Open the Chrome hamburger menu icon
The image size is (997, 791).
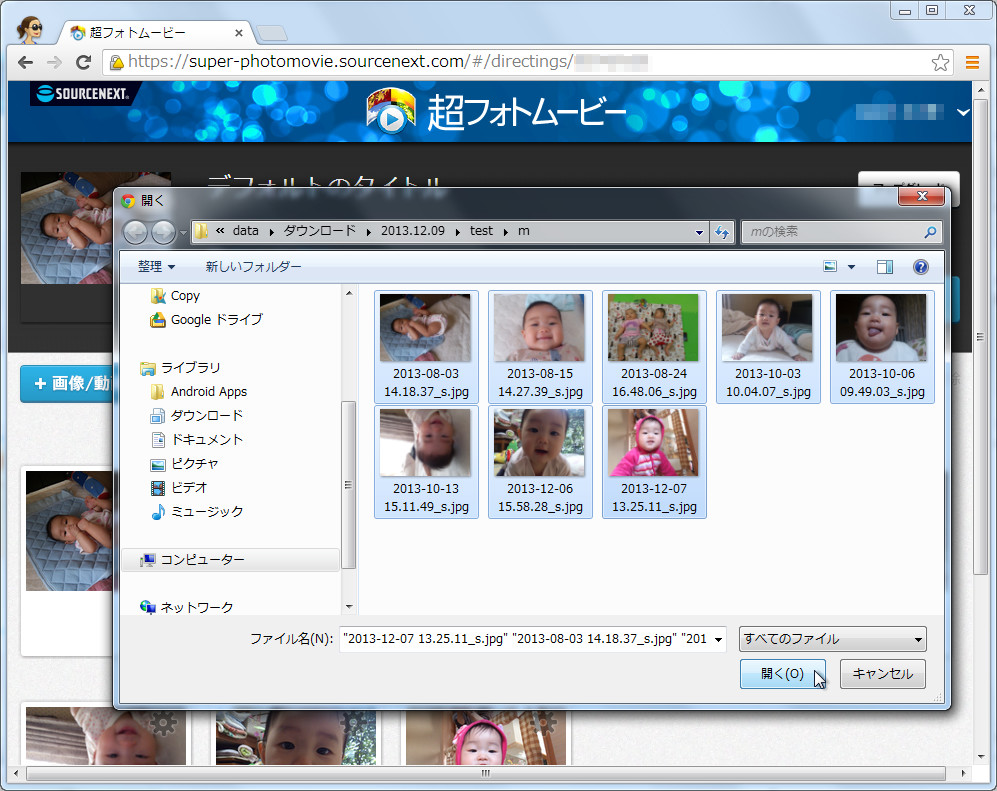pos(972,62)
